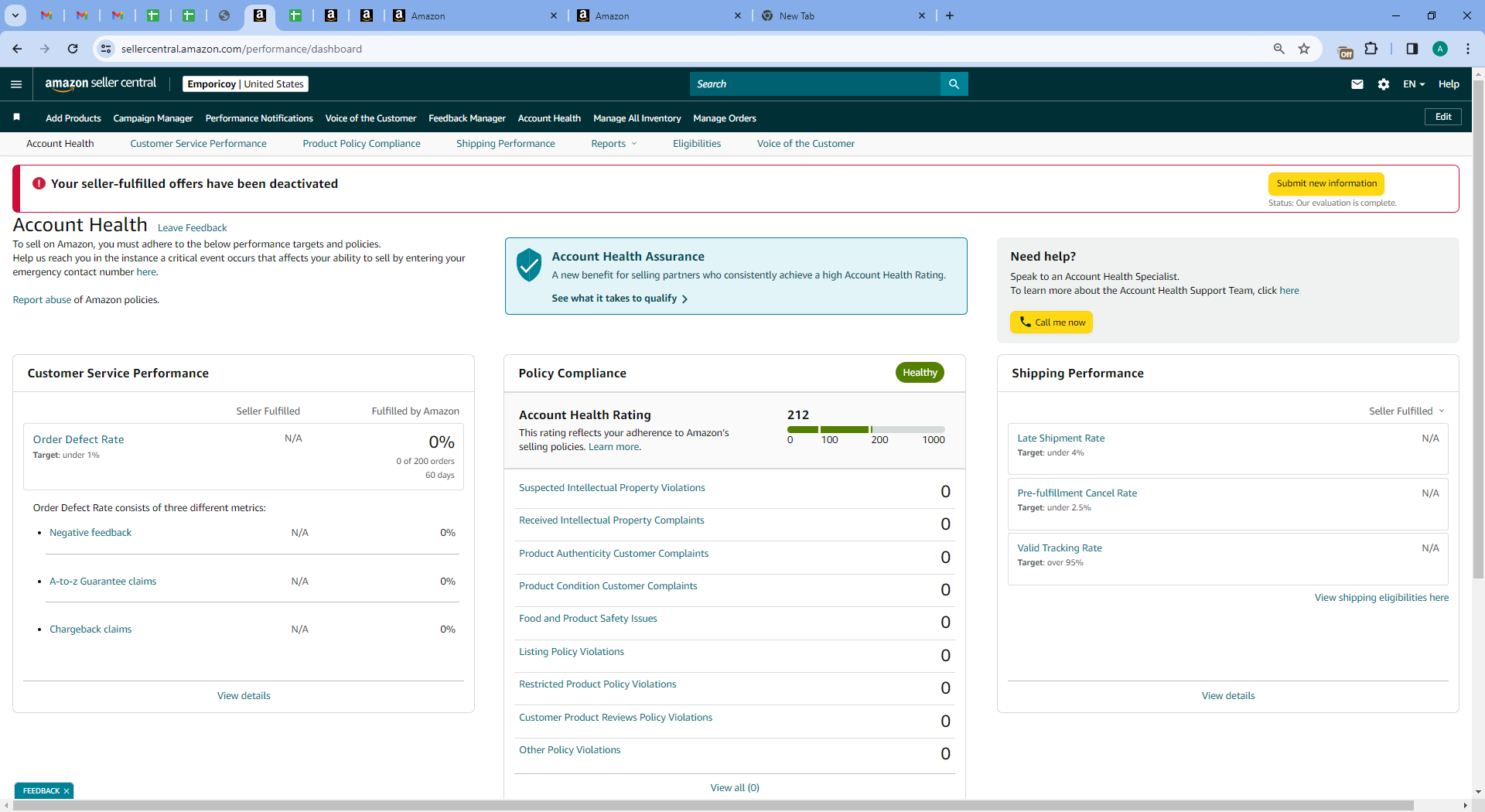Viewport: 1485px width, 812px height.
Task: Open Listing Policy Violations
Action: click(x=572, y=652)
